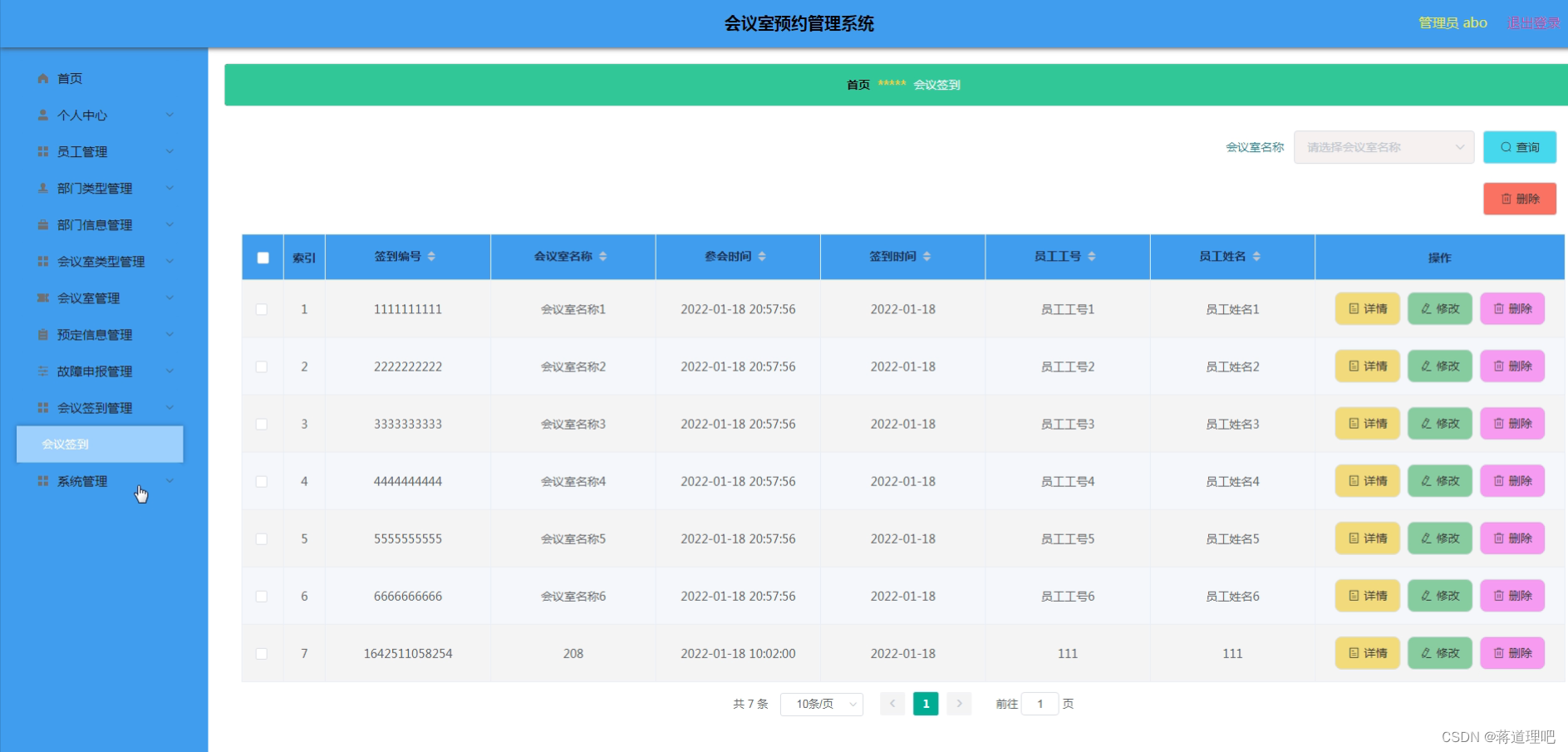The height and width of the screenshot is (752, 1568).
Task: Click the grid icon beside 会议签到管理
Action: (x=43, y=407)
